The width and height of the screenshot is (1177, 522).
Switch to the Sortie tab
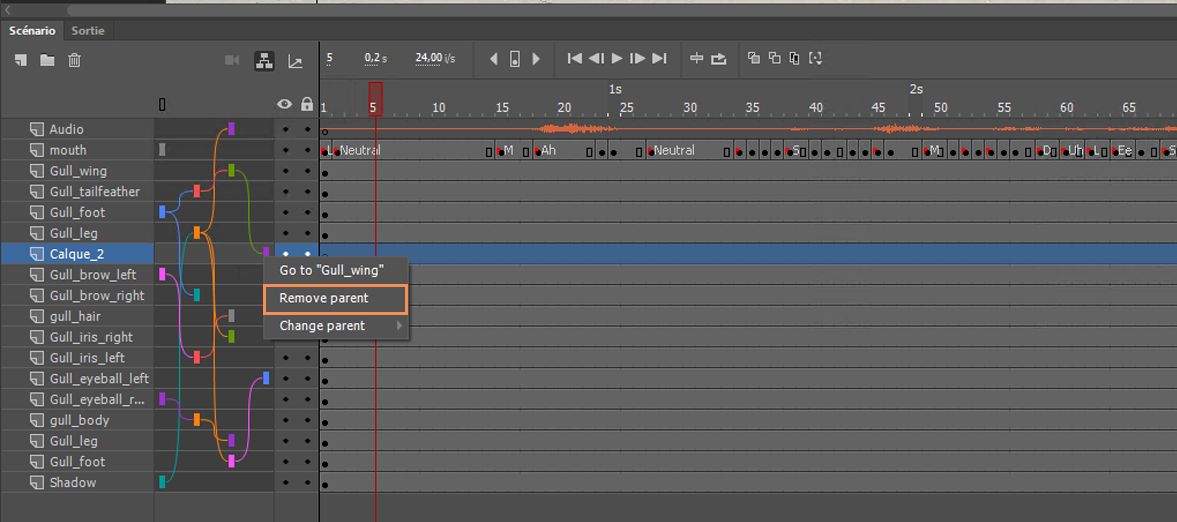[x=88, y=31]
